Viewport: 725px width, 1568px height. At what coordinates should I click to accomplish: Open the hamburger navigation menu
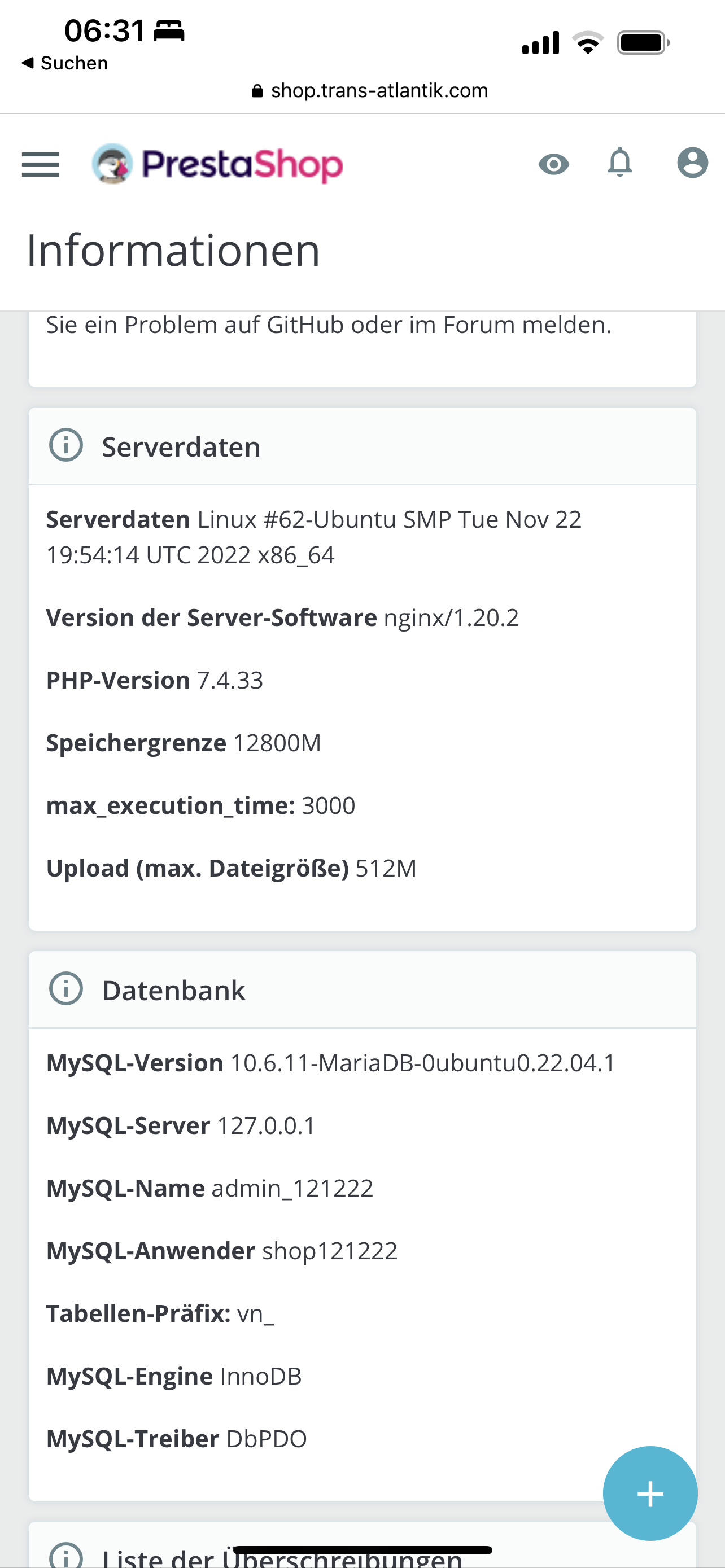click(40, 164)
